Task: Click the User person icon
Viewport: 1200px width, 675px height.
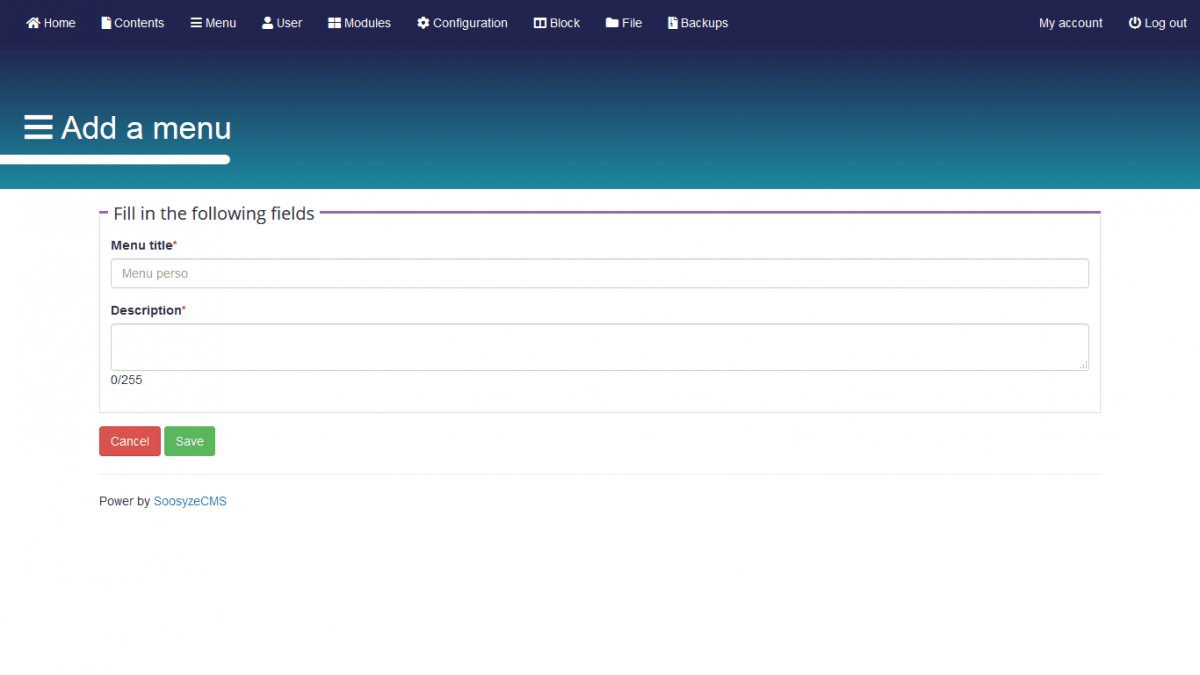Action: [x=267, y=23]
